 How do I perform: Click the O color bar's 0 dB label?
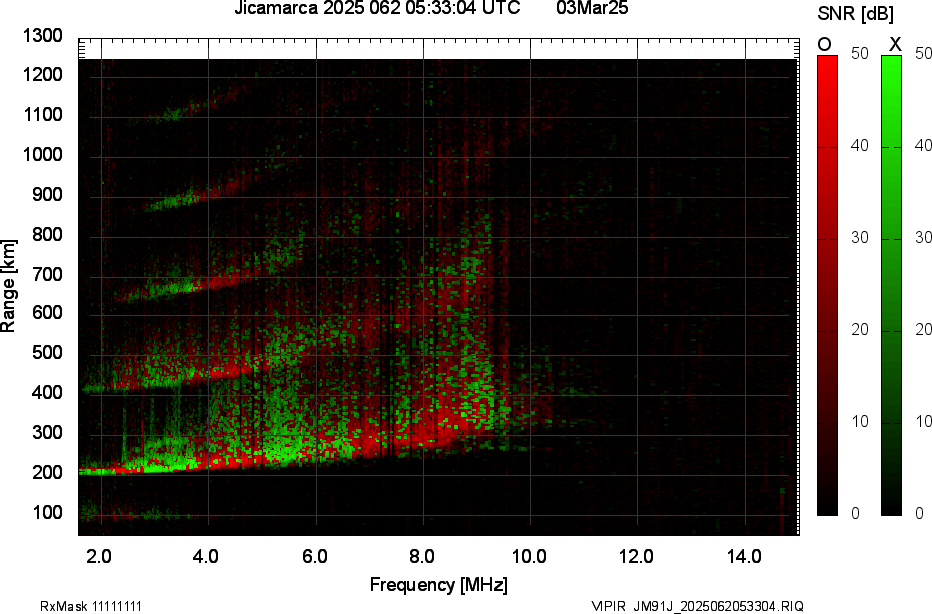[855, 514]
